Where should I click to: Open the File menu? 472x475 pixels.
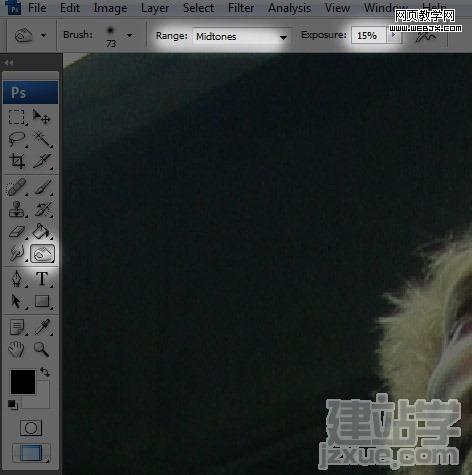(x=37, y=8)
